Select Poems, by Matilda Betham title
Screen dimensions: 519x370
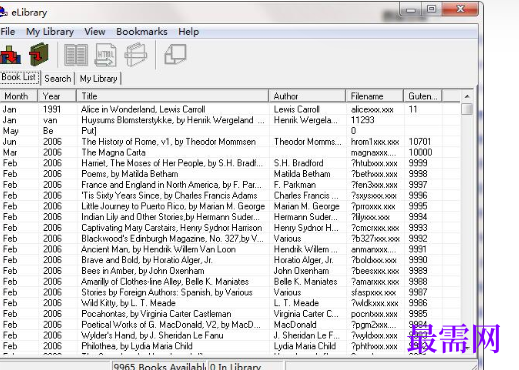pos(130,174)
